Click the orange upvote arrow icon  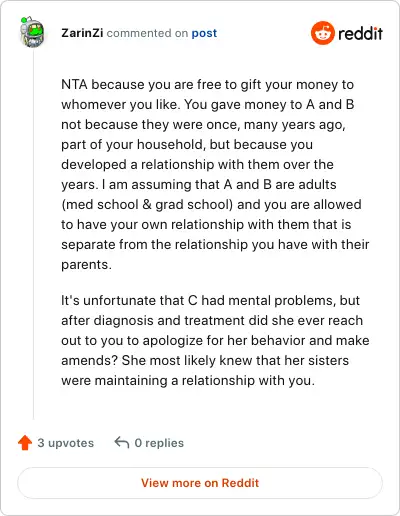click(x=25, y=443)
